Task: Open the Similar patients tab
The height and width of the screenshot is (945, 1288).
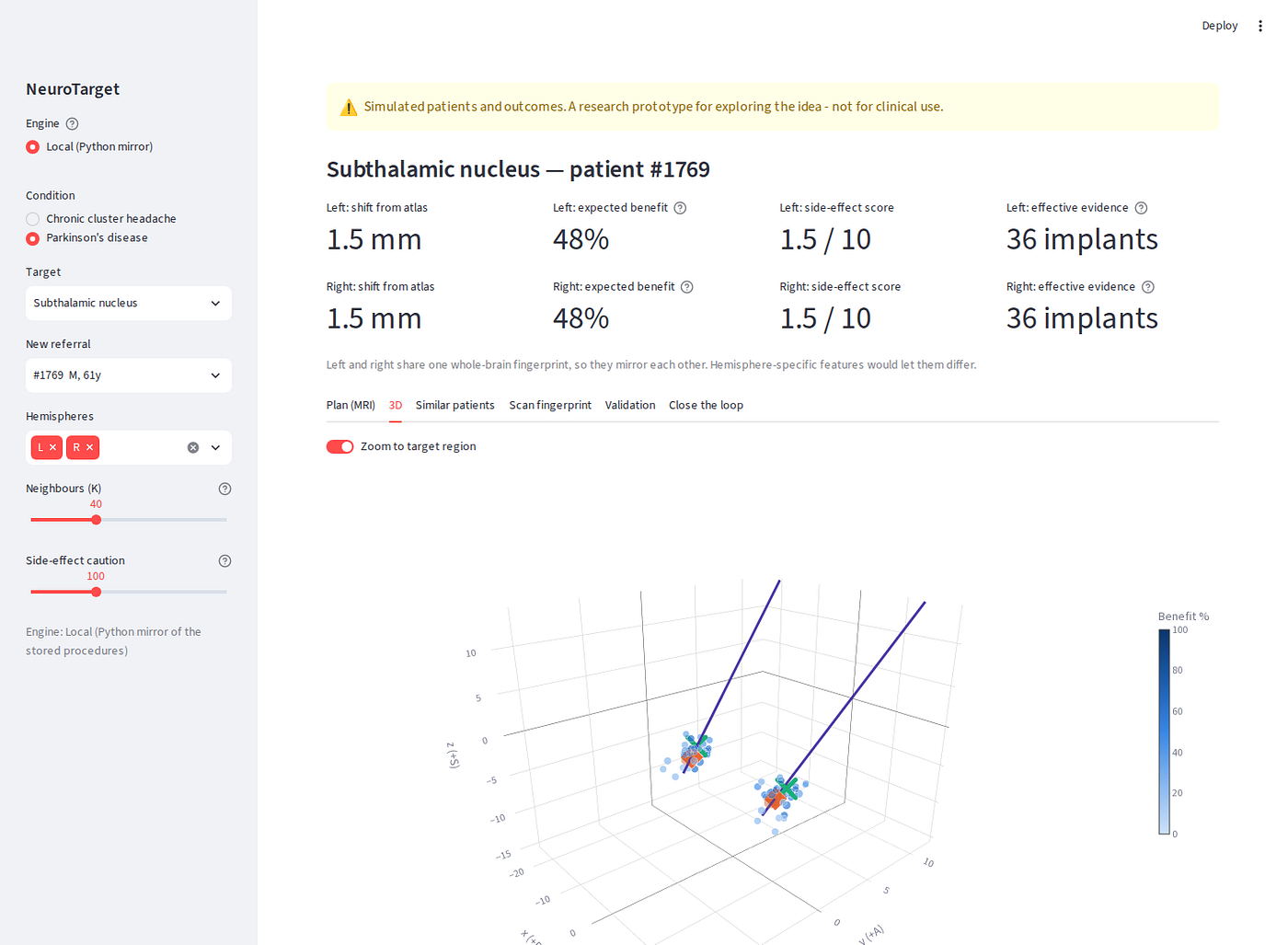Action: 455,406
